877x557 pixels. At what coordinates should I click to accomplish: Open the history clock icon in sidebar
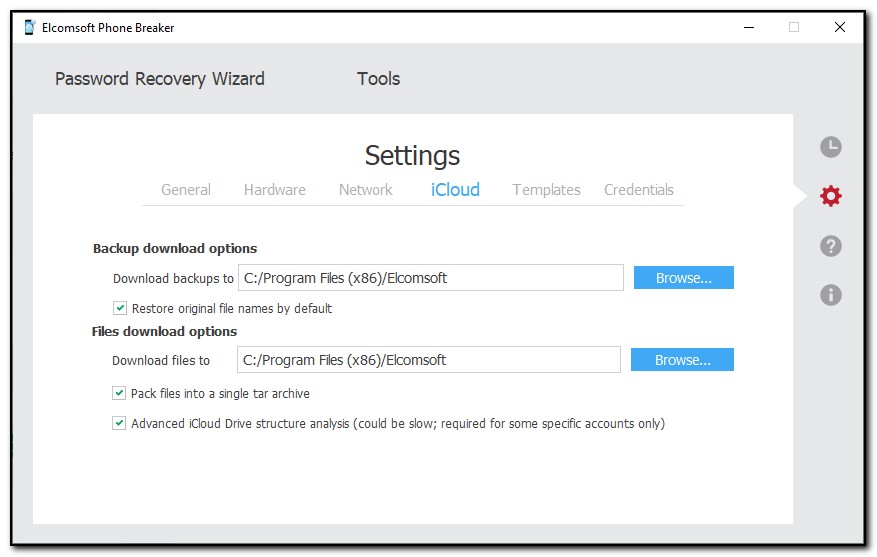coord(830,148)
